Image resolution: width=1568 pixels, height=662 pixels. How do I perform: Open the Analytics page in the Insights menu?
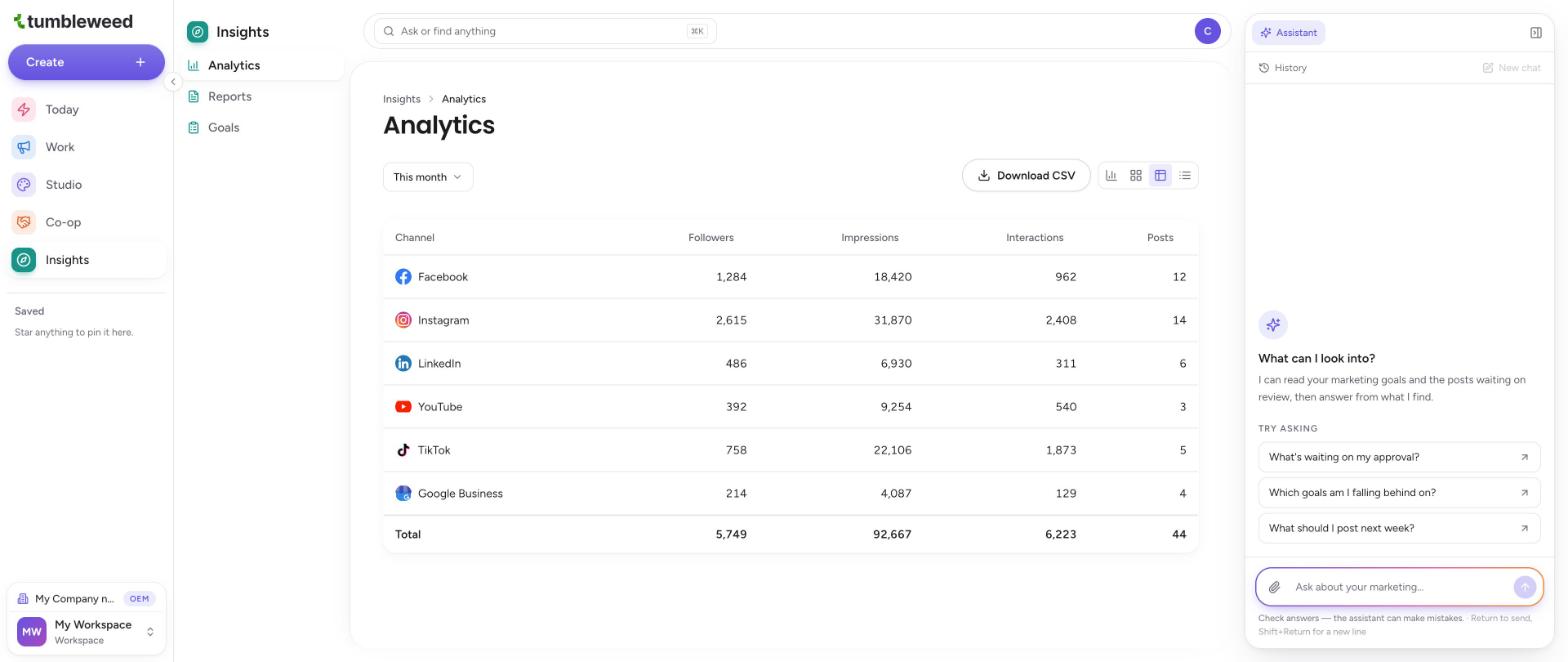(264, 66)
